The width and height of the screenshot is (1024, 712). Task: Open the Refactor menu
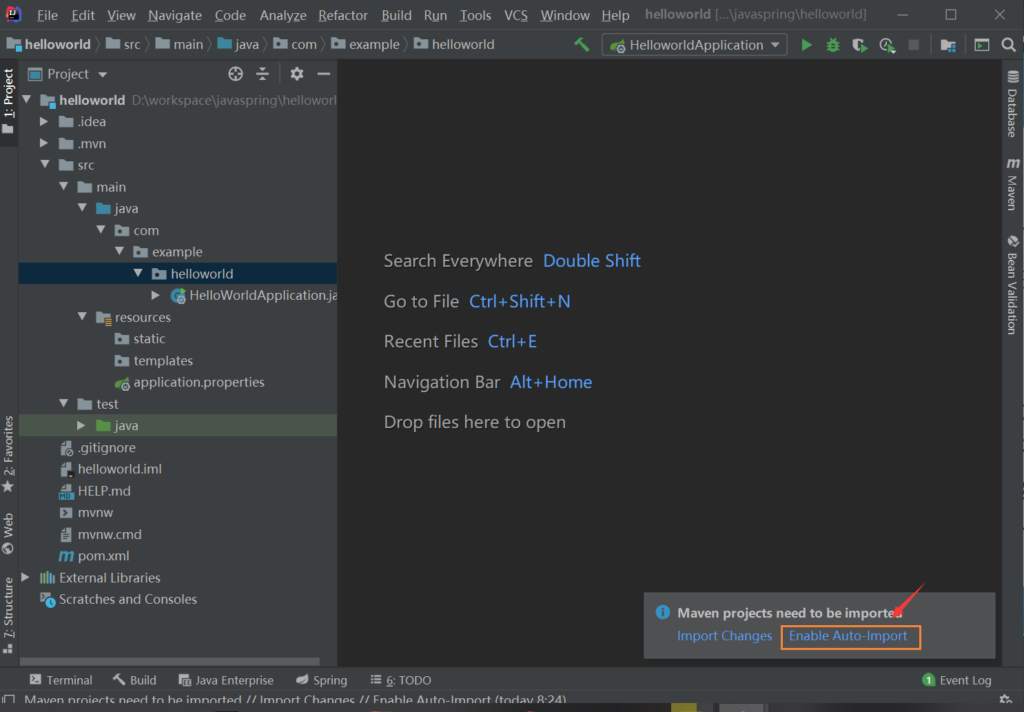click(x=343, y=15)
